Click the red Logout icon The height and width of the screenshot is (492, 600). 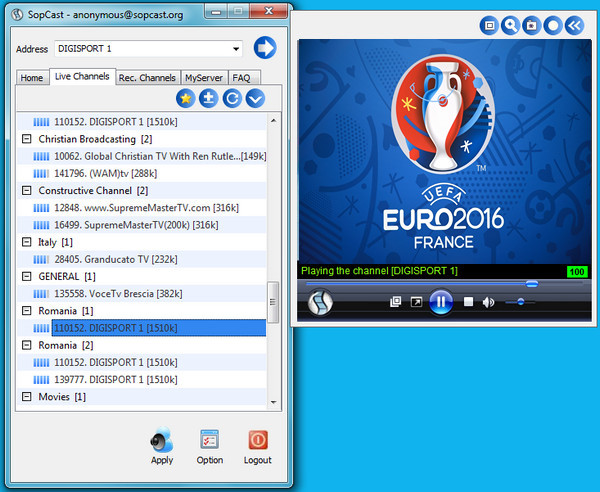click(x=258, y=440)
